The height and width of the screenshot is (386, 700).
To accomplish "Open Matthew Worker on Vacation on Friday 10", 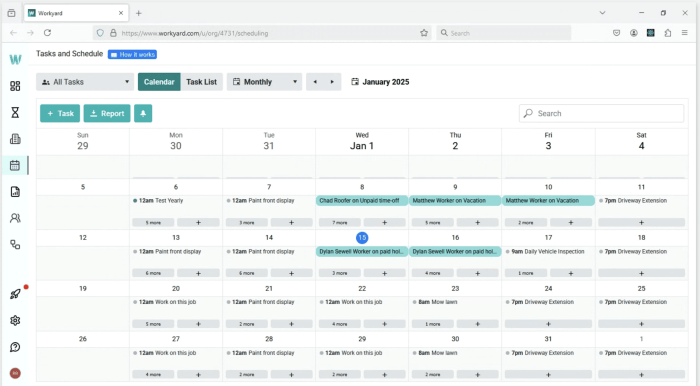I will click(548, 201).
